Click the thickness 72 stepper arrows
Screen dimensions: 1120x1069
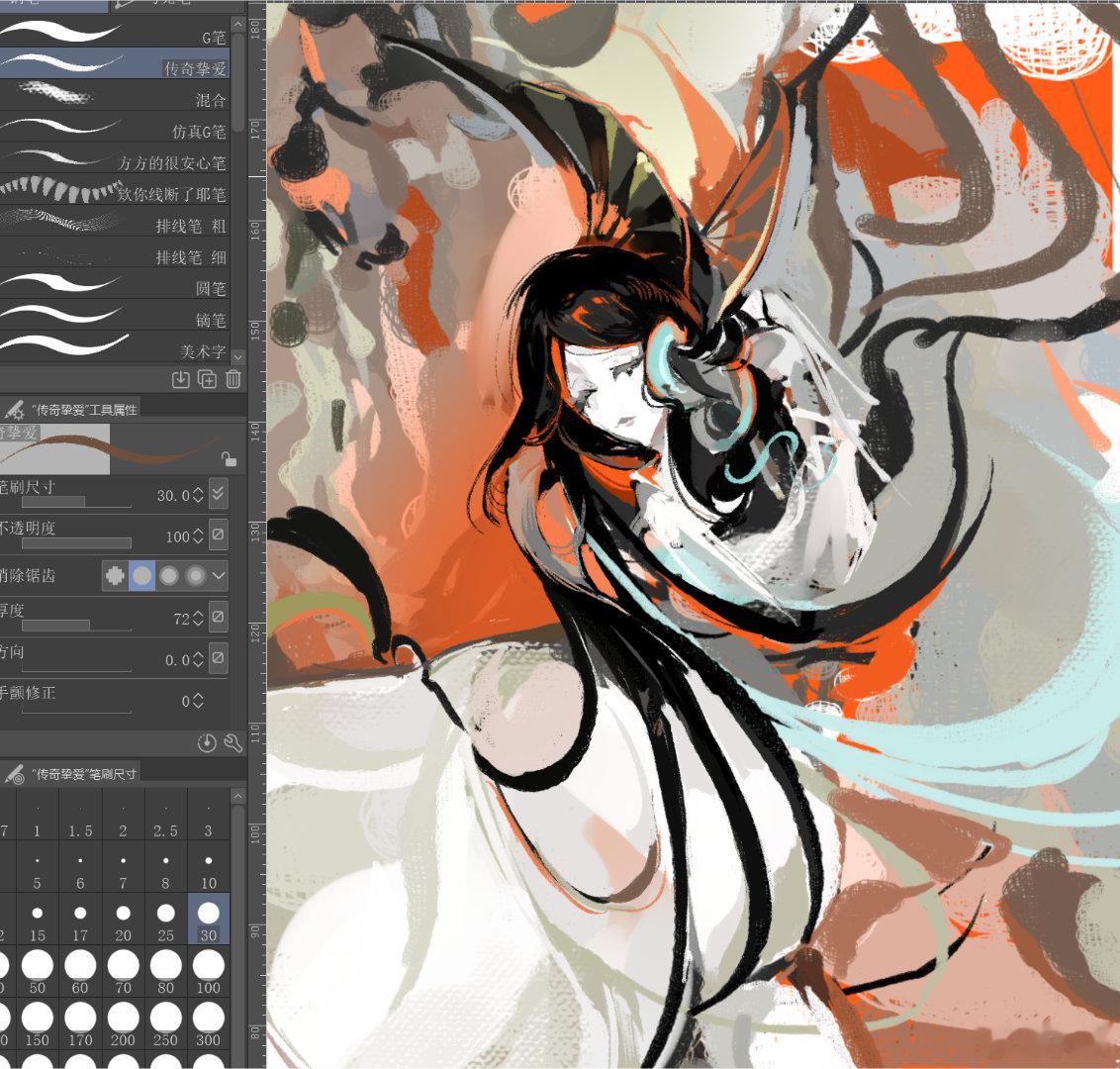(x=198, y=618)
